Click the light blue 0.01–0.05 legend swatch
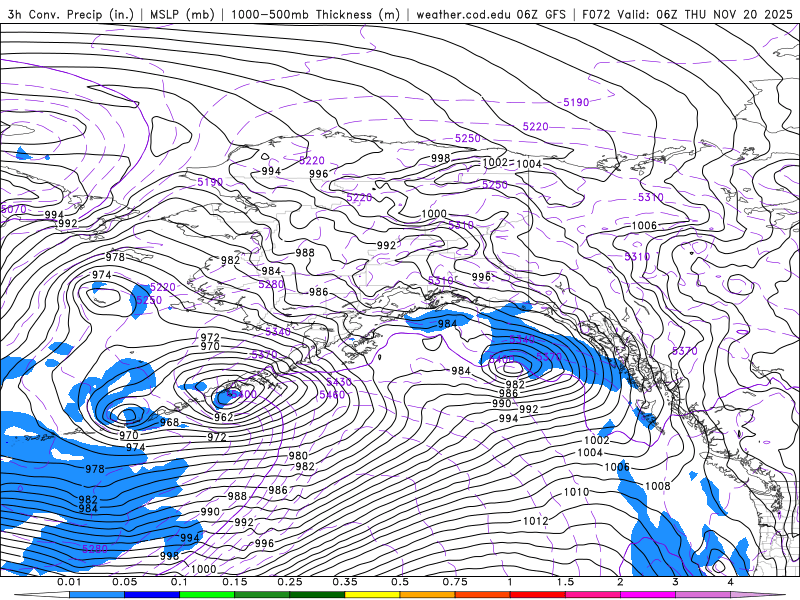The image size is (800, 600). (96, 595)
